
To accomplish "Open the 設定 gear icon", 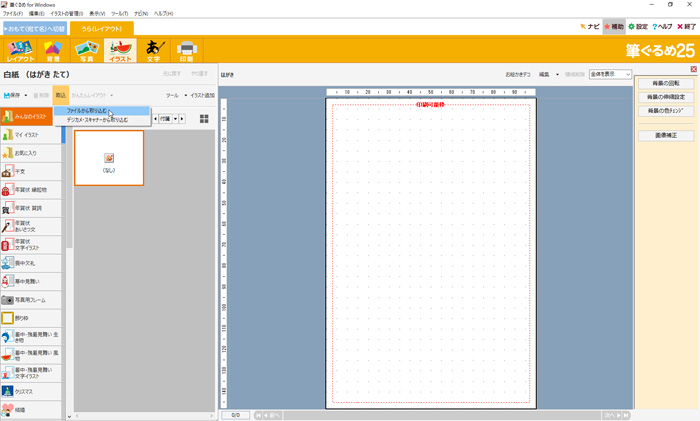I will click(638, 27).
